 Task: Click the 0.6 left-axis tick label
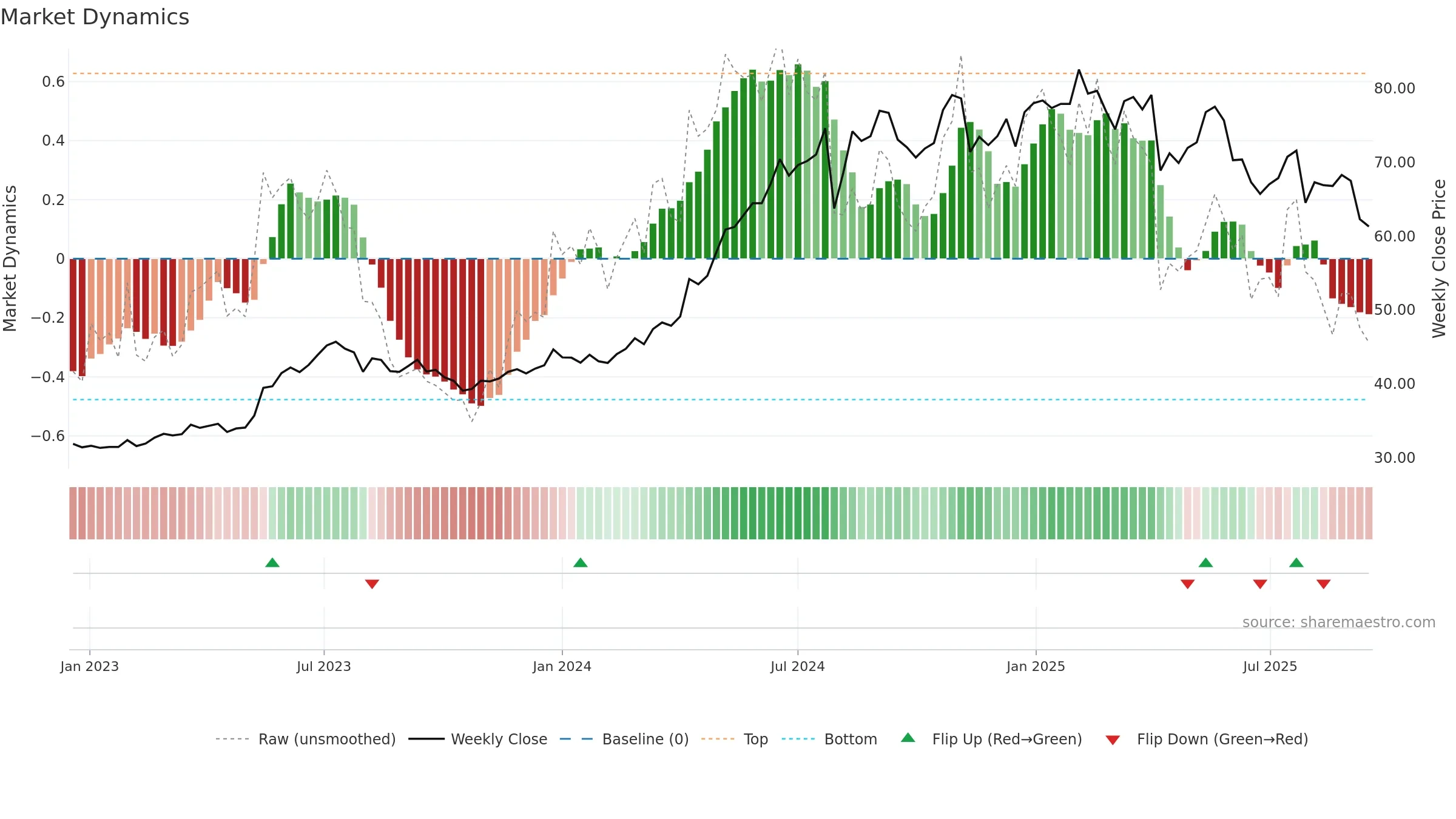[x=53, y=82]
